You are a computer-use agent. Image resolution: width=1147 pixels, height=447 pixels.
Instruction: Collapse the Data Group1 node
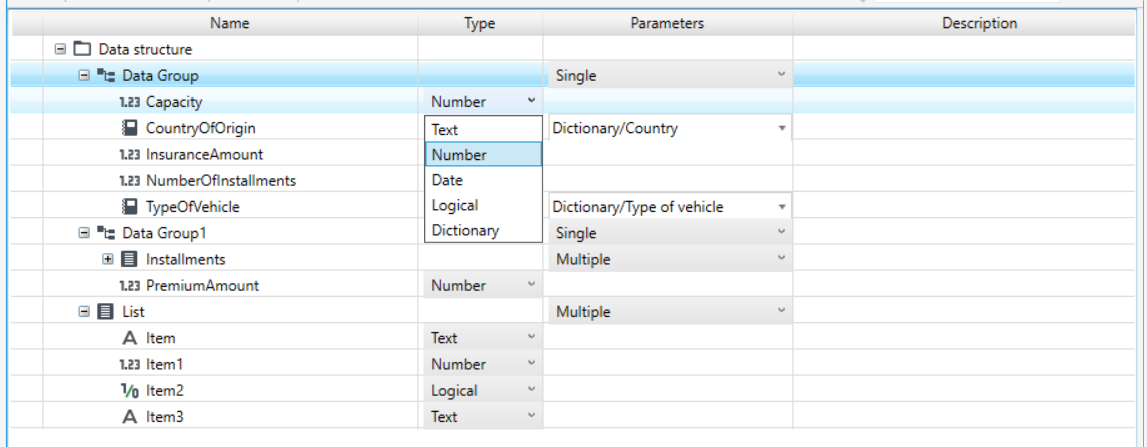(x=84, y=233)
